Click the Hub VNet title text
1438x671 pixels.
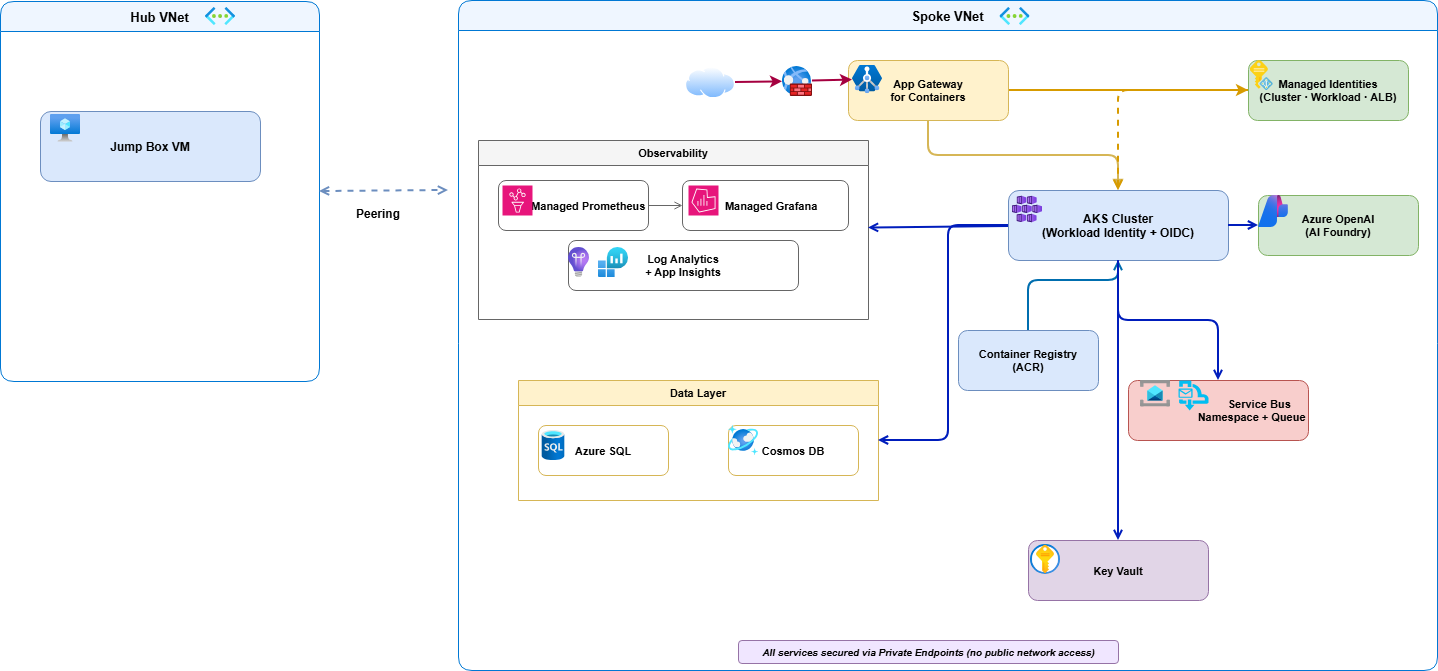point(160,17)
